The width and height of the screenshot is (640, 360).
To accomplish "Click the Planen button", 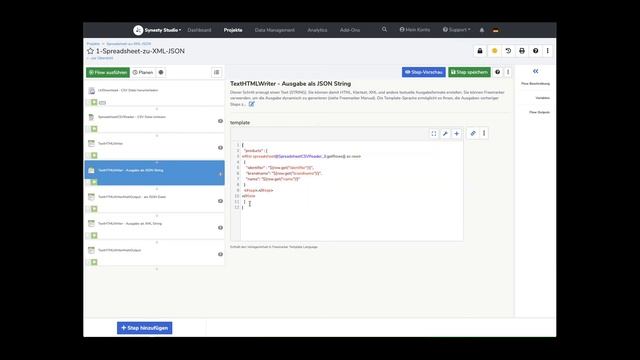I will coord(143,72).
